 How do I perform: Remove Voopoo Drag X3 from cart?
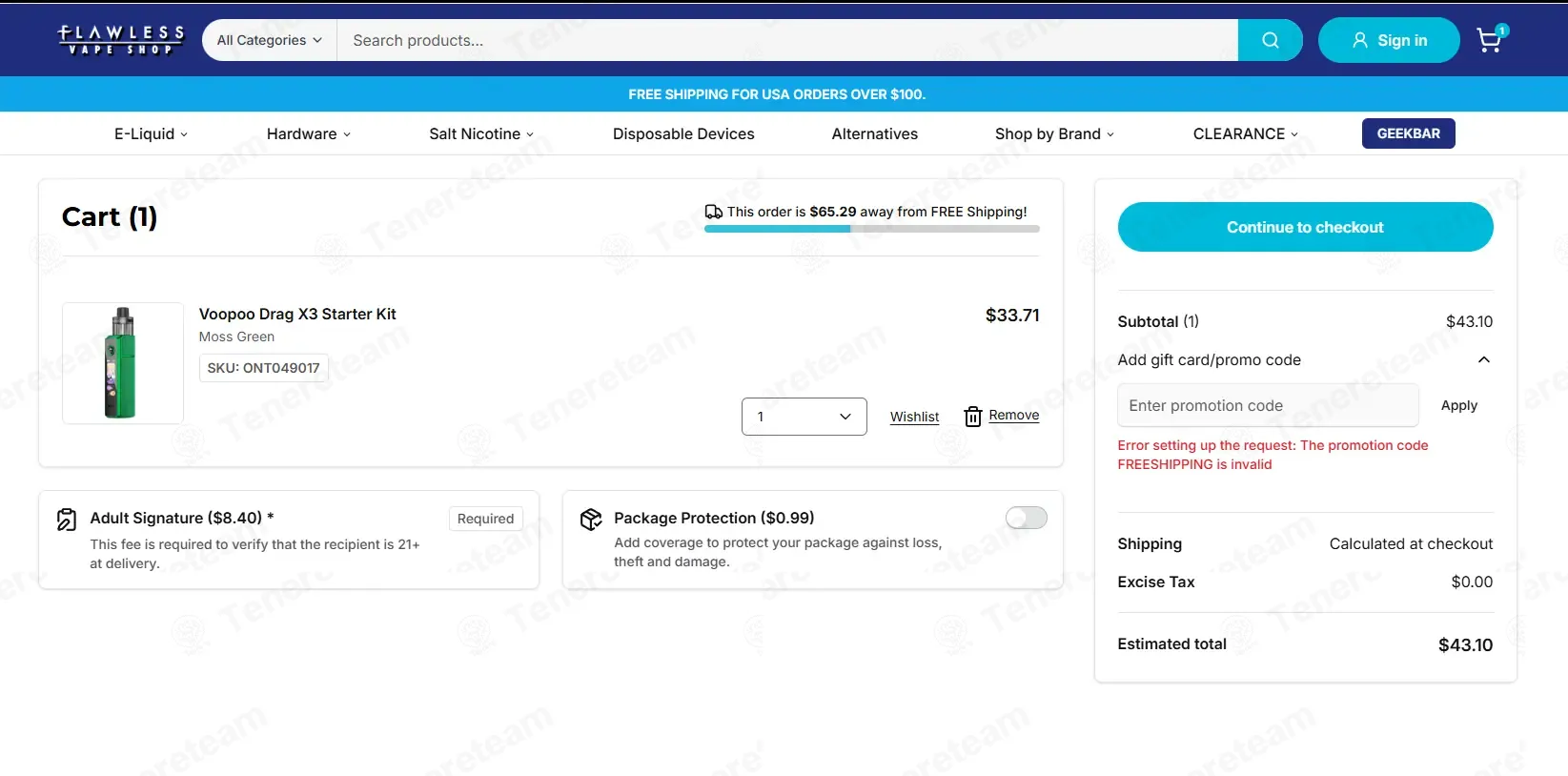(x=1013, y=416)
